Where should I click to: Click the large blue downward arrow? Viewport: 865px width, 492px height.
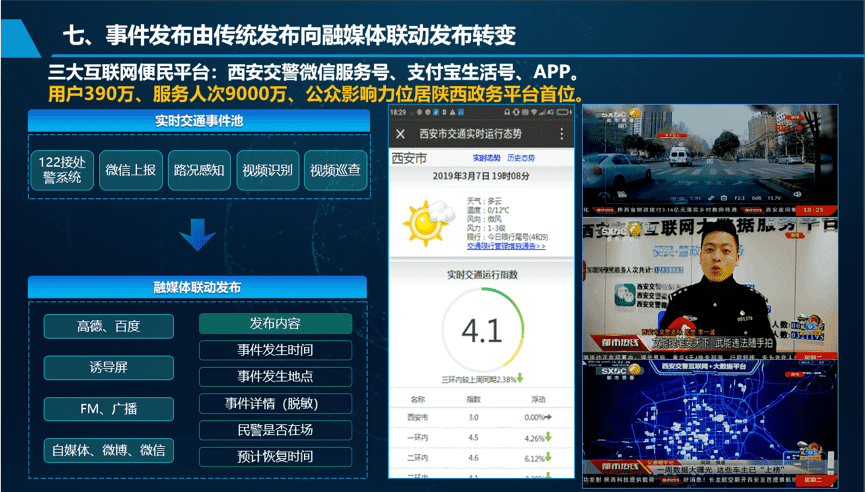[197, 236]
